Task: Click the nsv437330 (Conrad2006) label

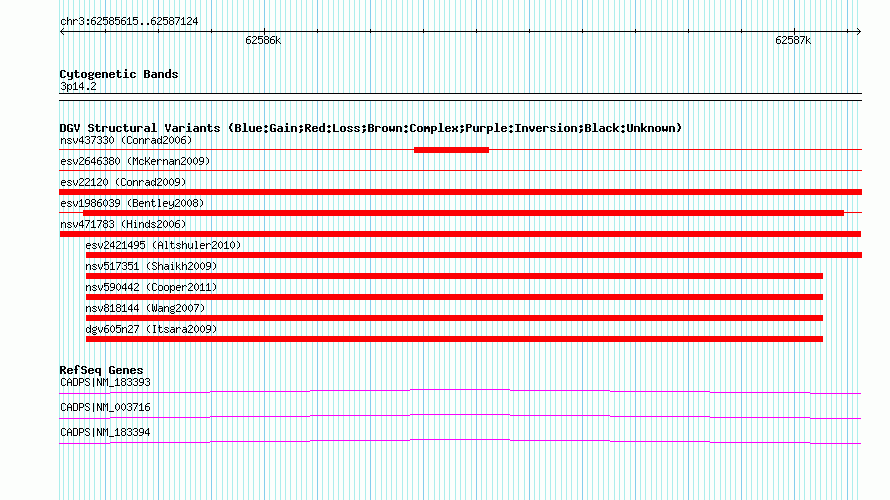Action: click(x=126, y=140)
